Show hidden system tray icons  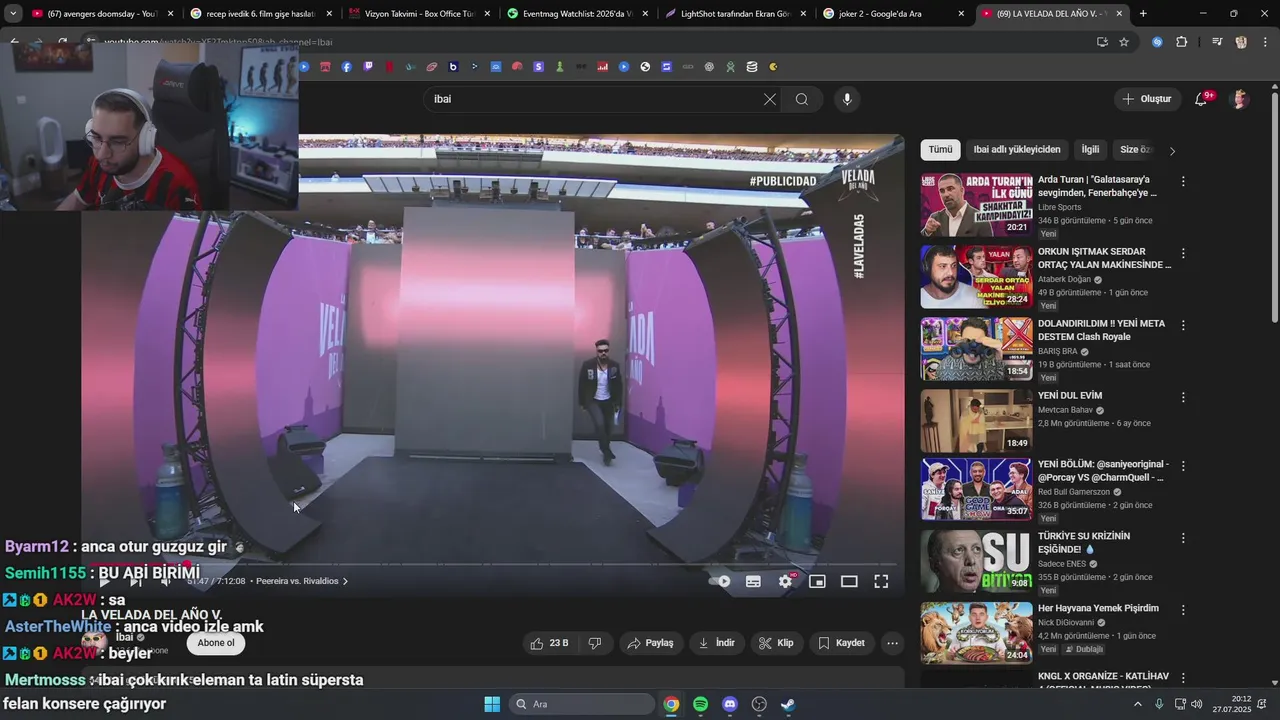pos(1137,704)
